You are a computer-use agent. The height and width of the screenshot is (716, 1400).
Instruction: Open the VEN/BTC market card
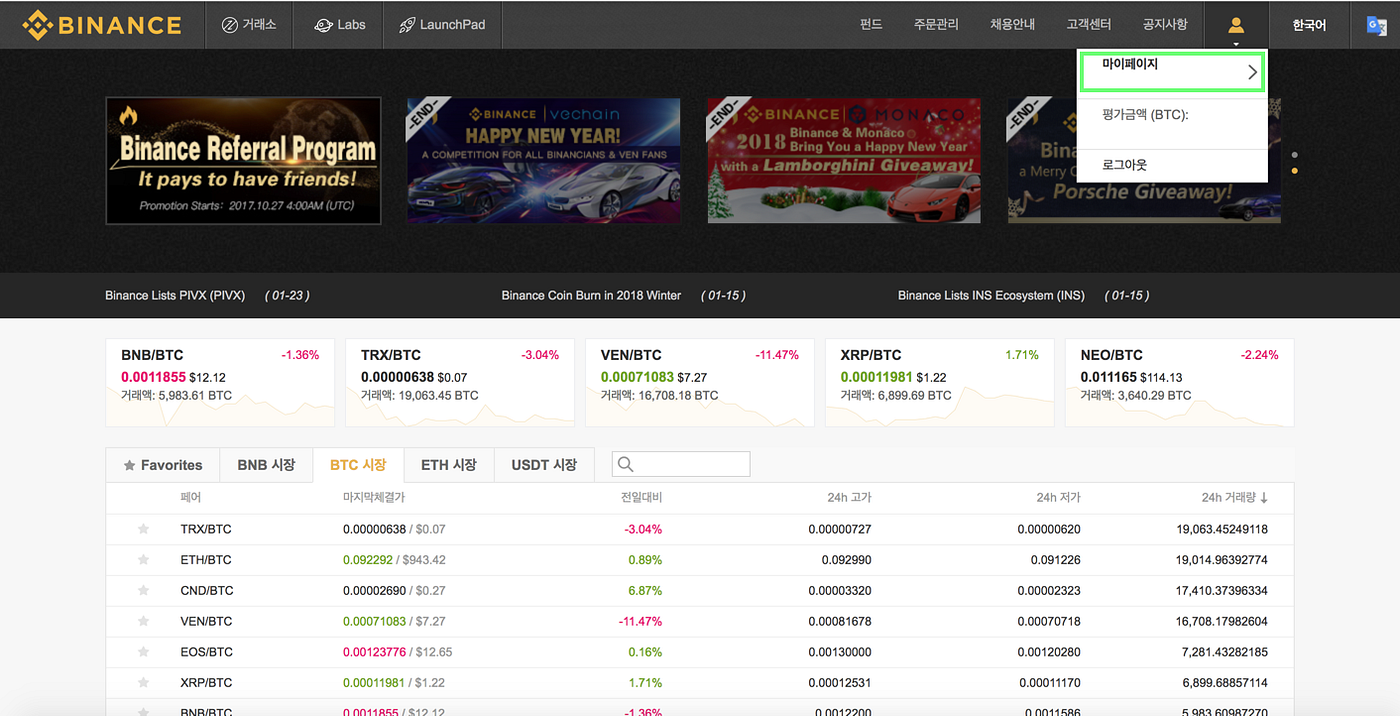700,382
